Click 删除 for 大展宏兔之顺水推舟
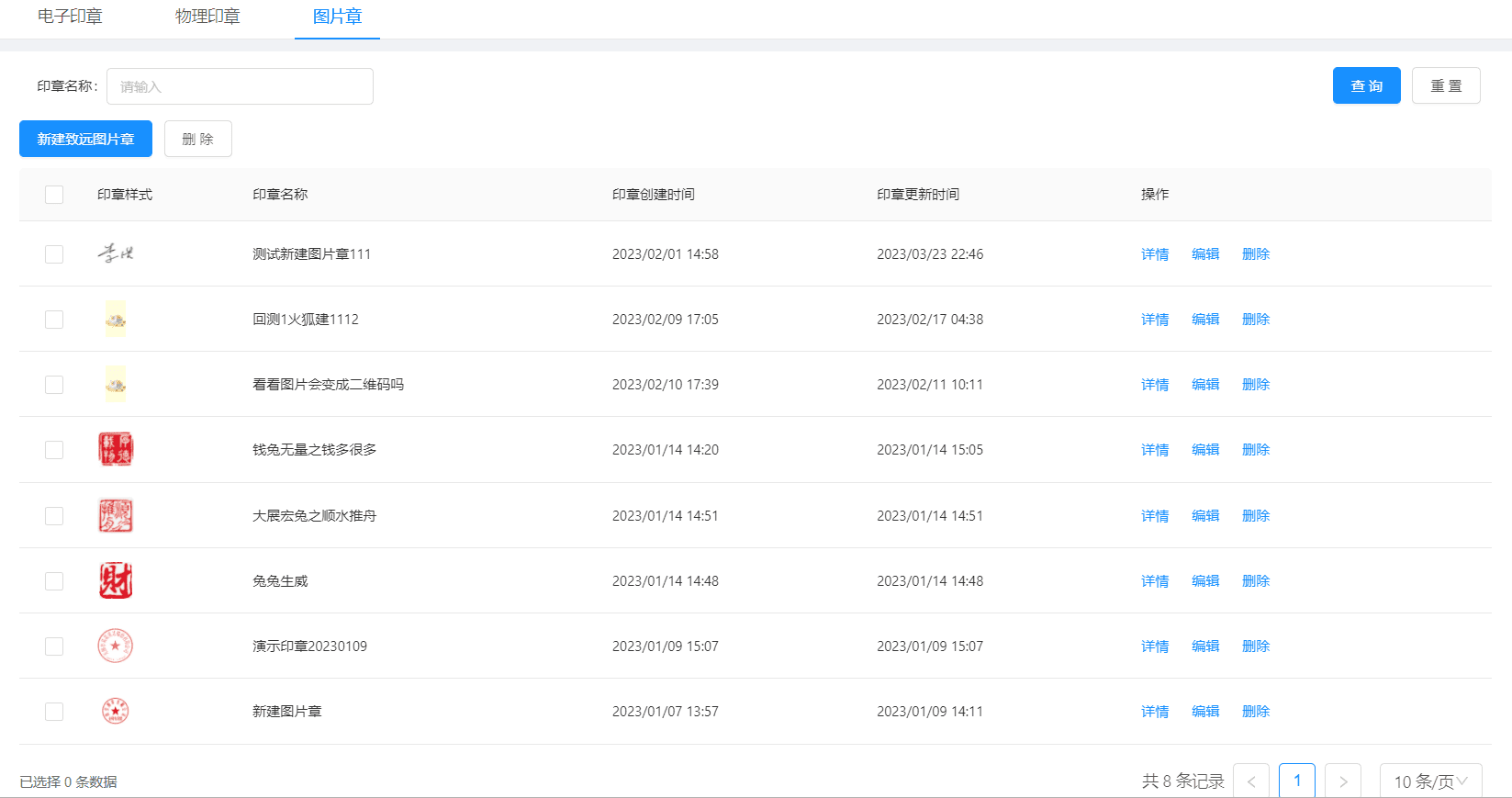The height and width of the screenshot is (798, 1512). tap(1256, 516)
